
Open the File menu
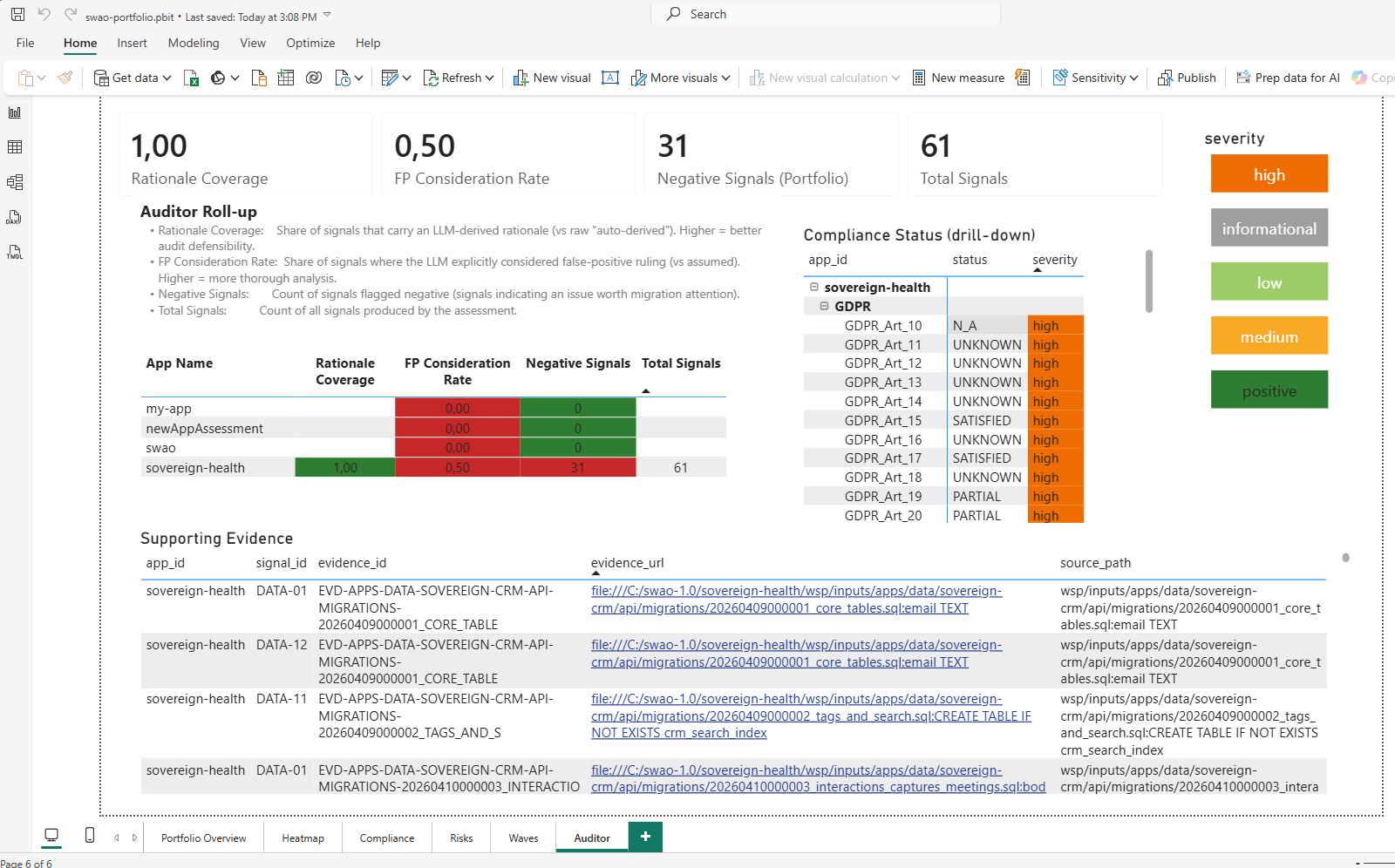tap(25, 43)
